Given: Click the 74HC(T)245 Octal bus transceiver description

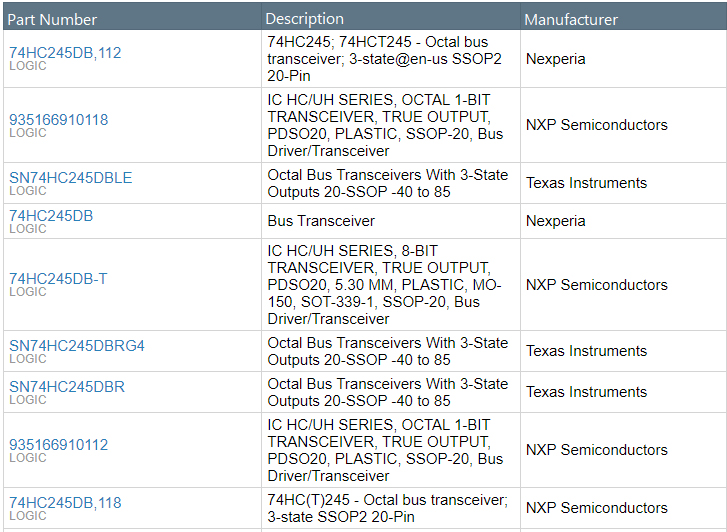Looking at the screenshot, I should (388, 508).
